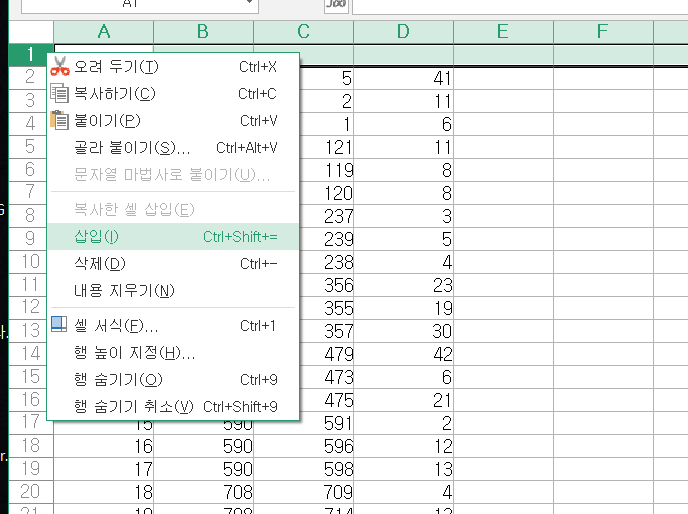Click cell with value 19 in column D

pos(403,308)
